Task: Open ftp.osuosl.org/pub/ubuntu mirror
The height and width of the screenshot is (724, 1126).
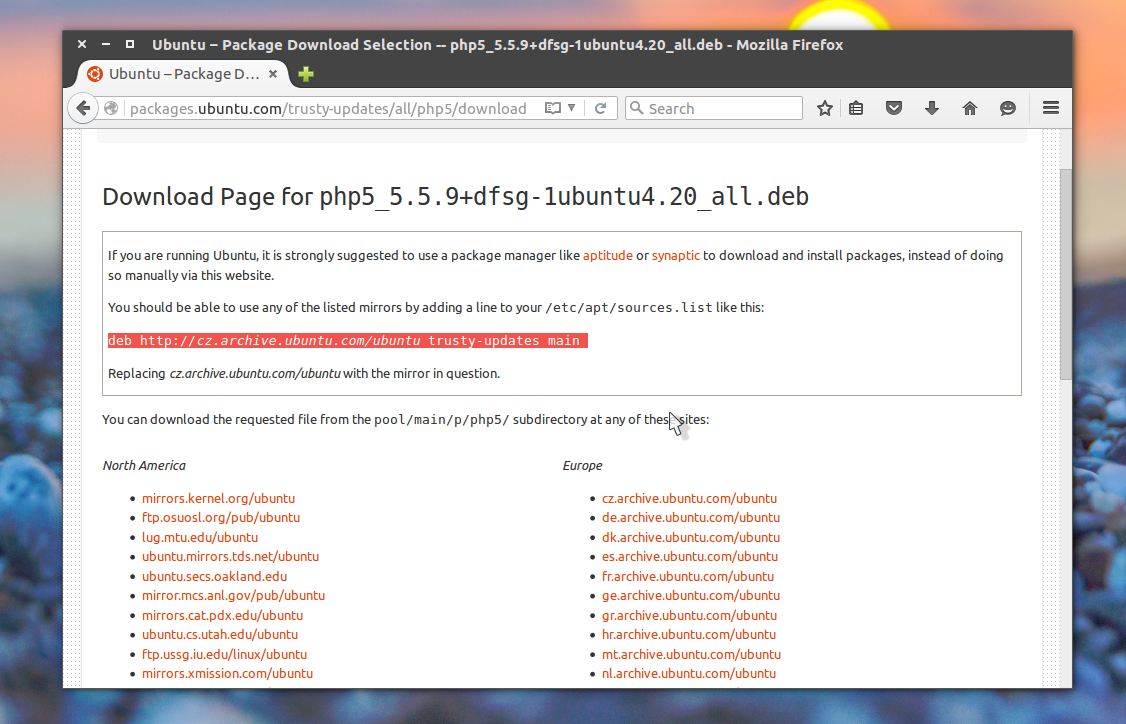Action: click(x=221, y=518)
